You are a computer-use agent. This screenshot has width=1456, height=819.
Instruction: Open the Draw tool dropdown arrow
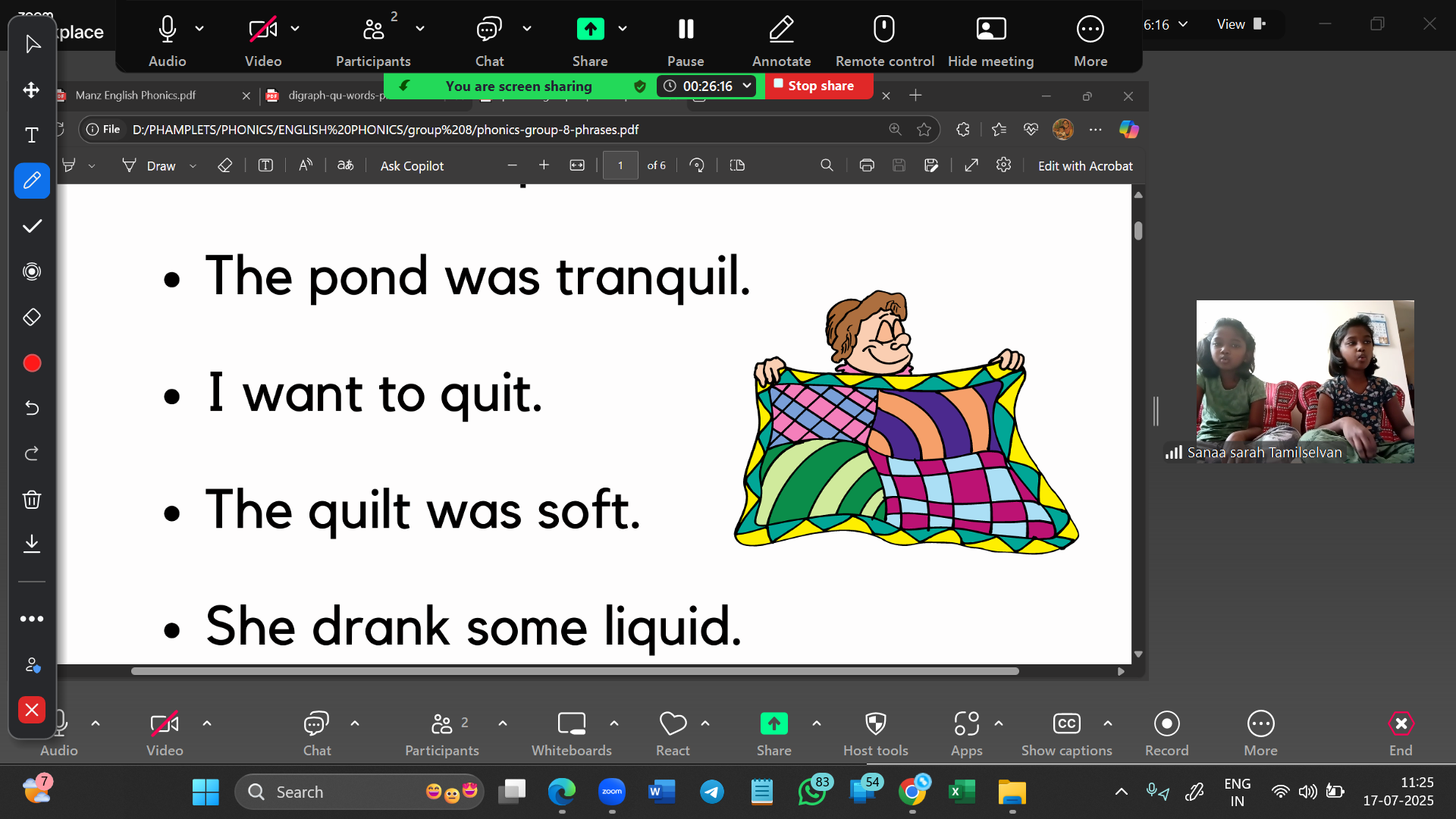pyautogui.click(x=193, y=166)
